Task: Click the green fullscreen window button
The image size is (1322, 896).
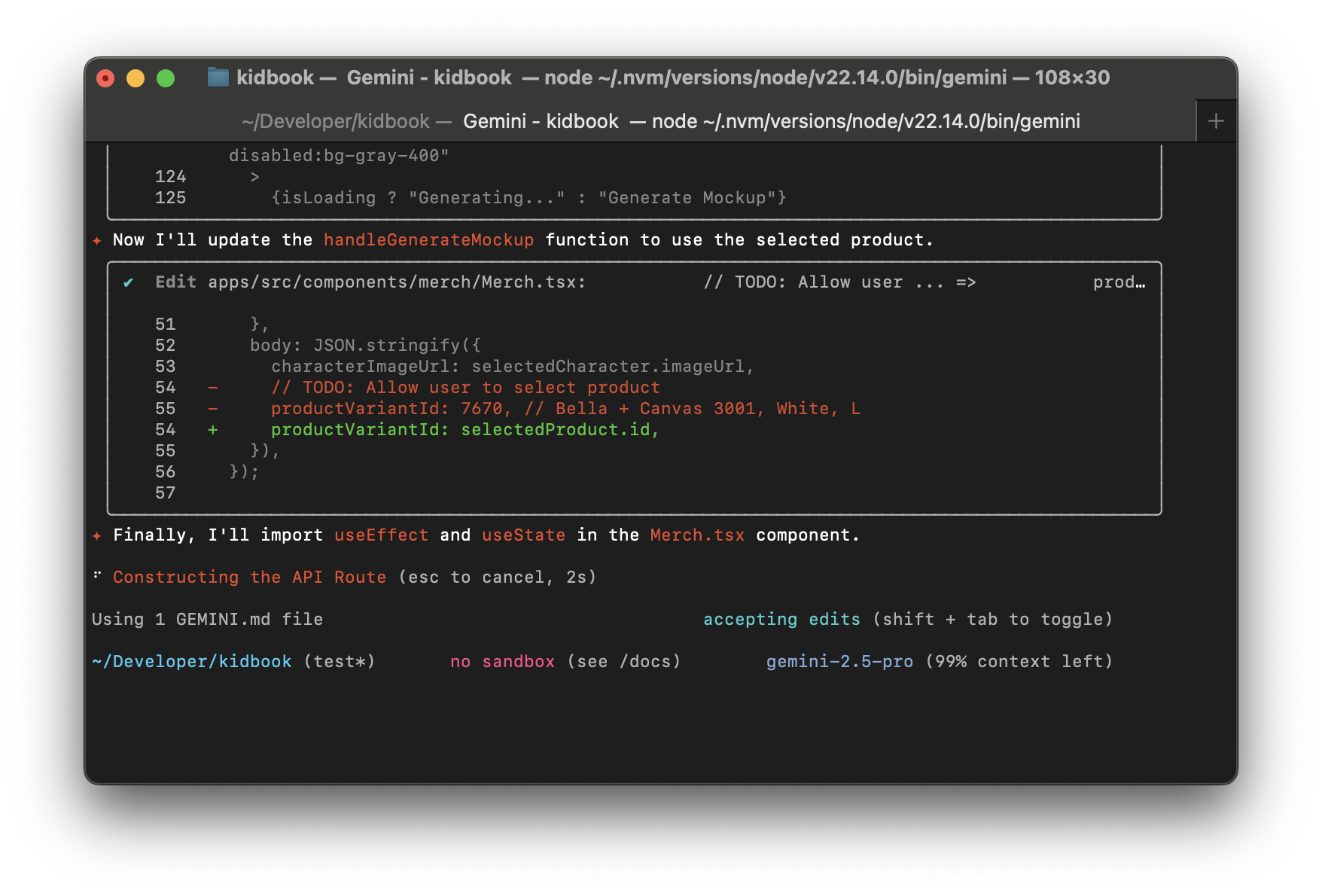Action: 166,78
